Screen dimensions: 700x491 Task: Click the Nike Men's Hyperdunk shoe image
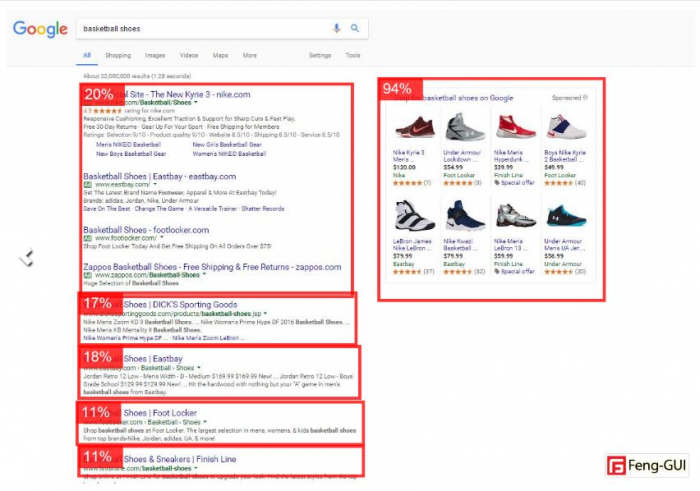tap(515, 127)
